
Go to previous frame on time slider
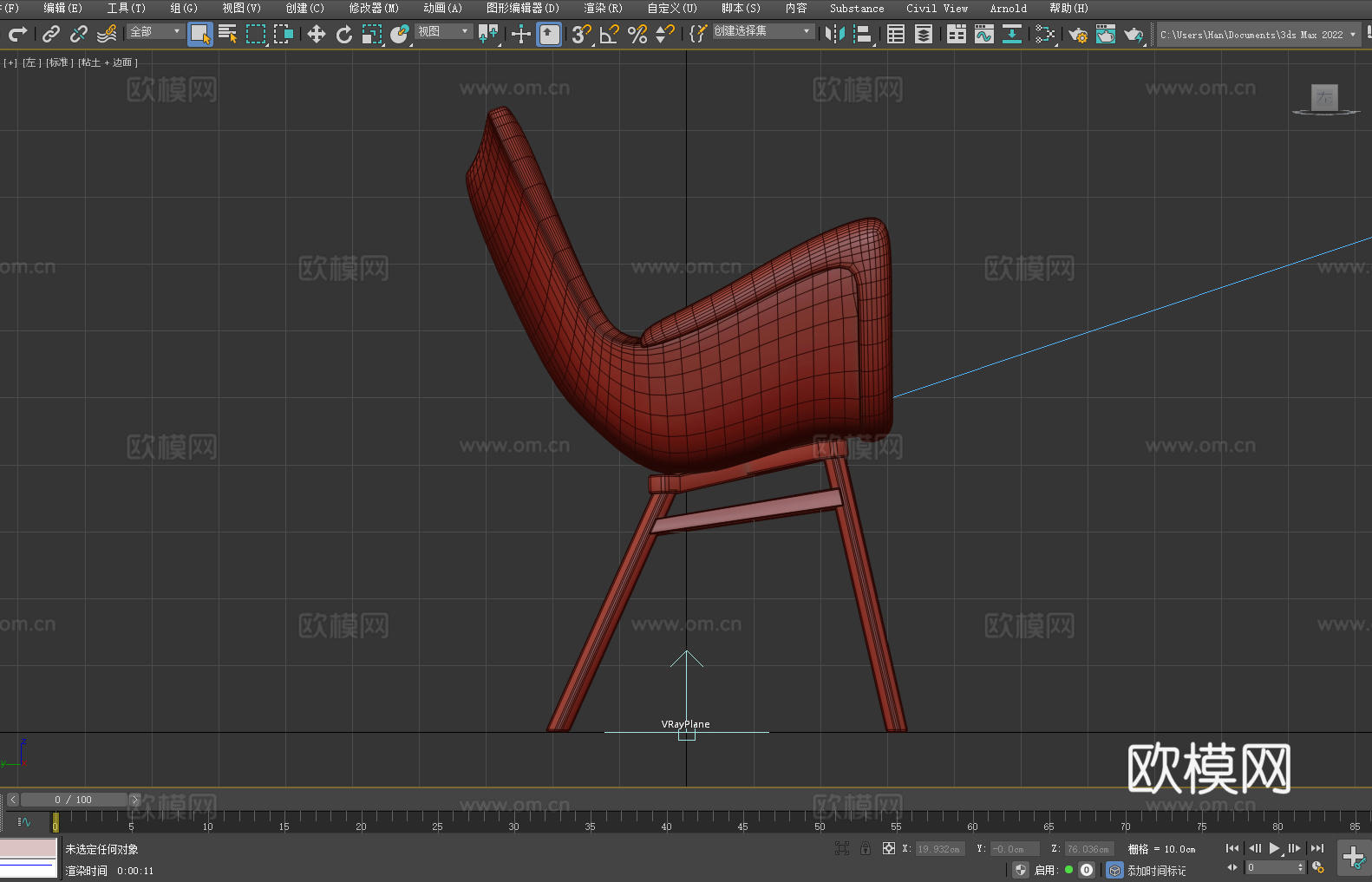12,800
